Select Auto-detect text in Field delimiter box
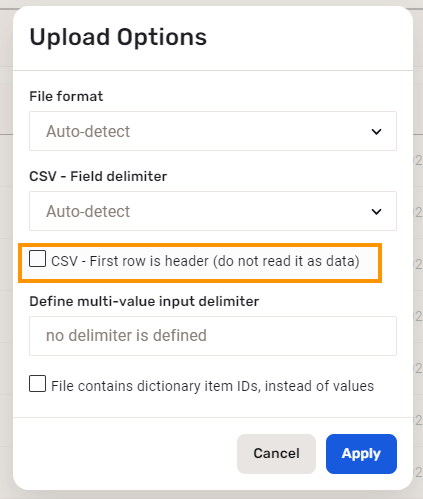This screenshot has width=423, height=499. [x=88, y=211]
